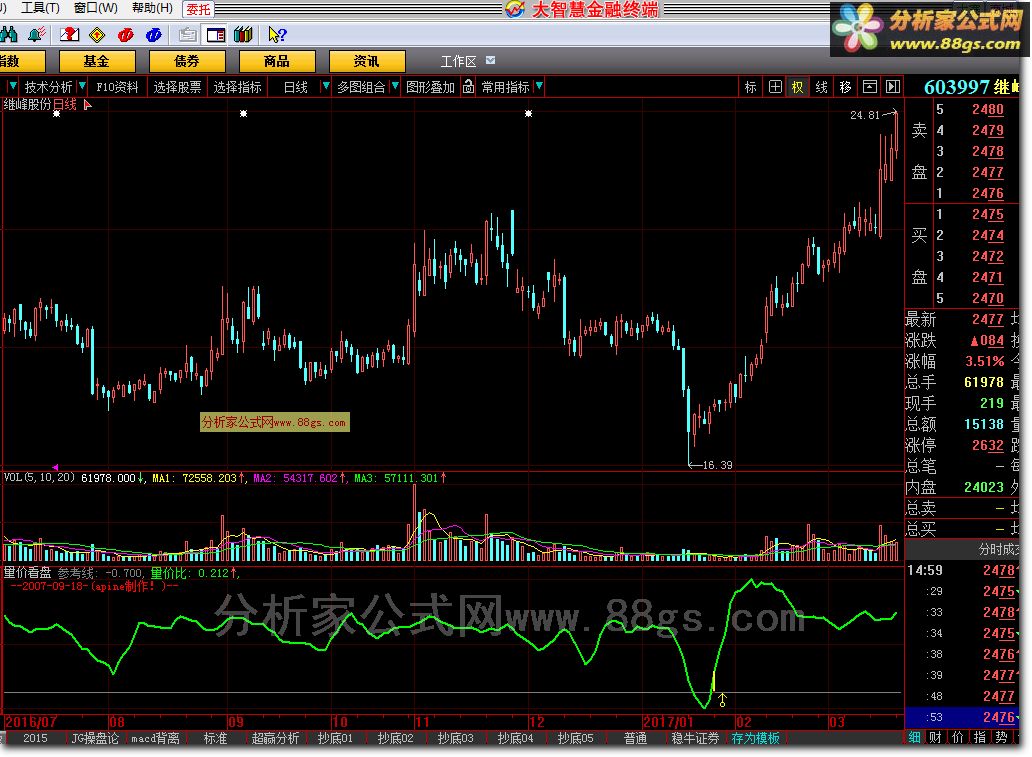
Task: Select the 基金 category button
Action: tap(97, 61)
